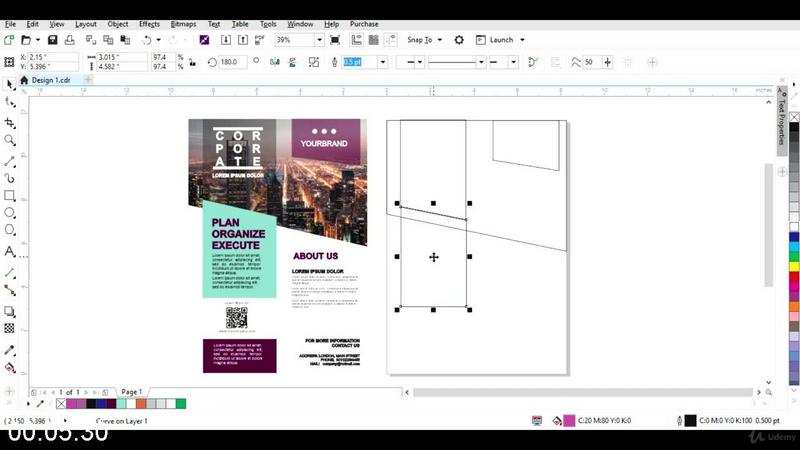Open the Snap To dropdown
This screenshot has width=800, height=450.
tap(424, 40)
